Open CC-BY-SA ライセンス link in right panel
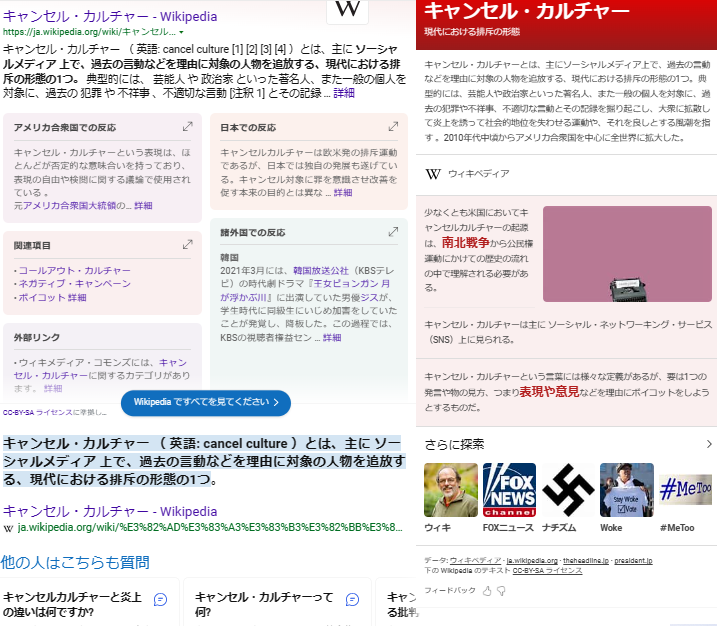This screenshot has height=626, width=717. pyautogui.click(x=547, y=571)
